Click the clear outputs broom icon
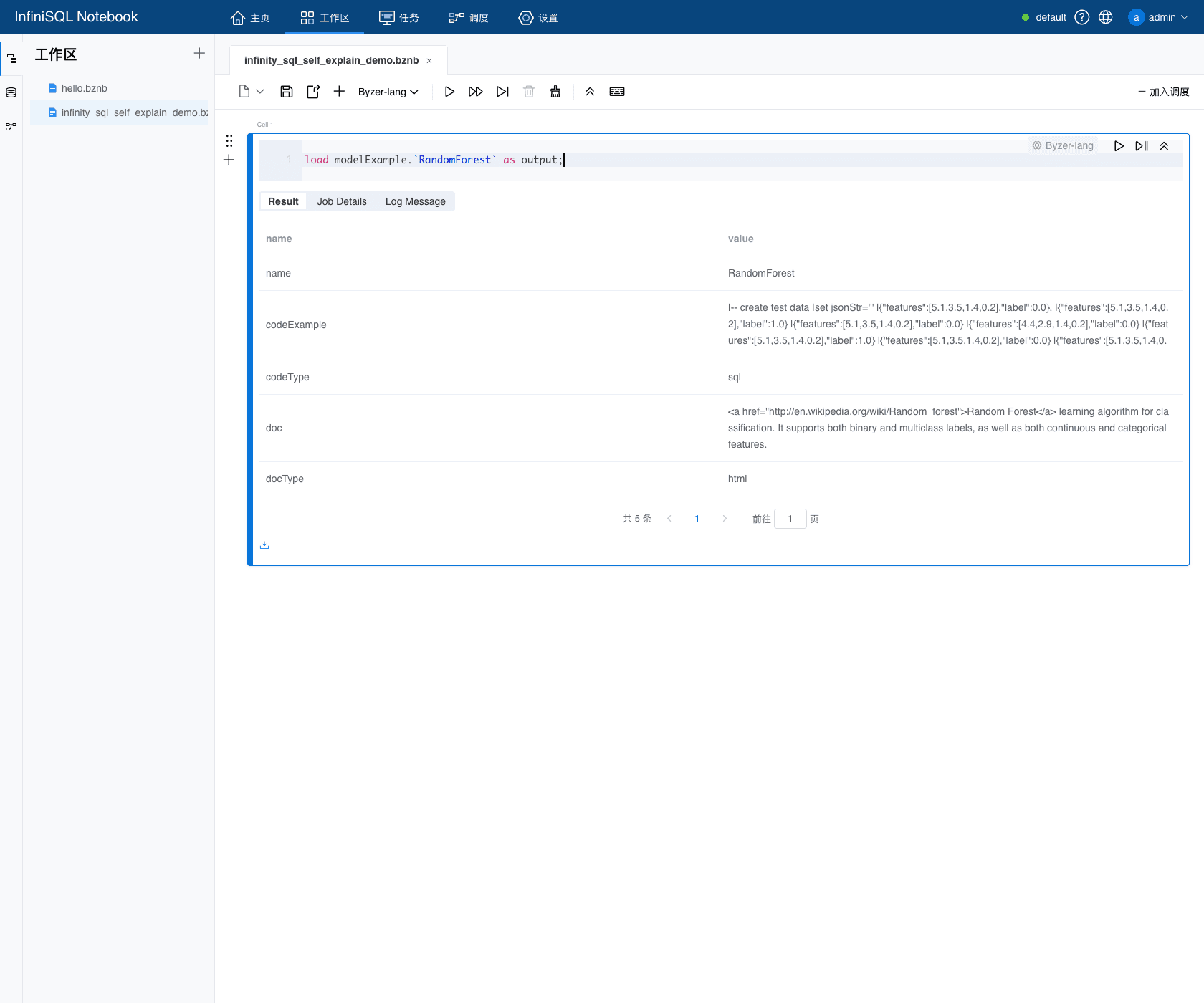The height and width of the screenshot is (1003, 1204). 555,92
